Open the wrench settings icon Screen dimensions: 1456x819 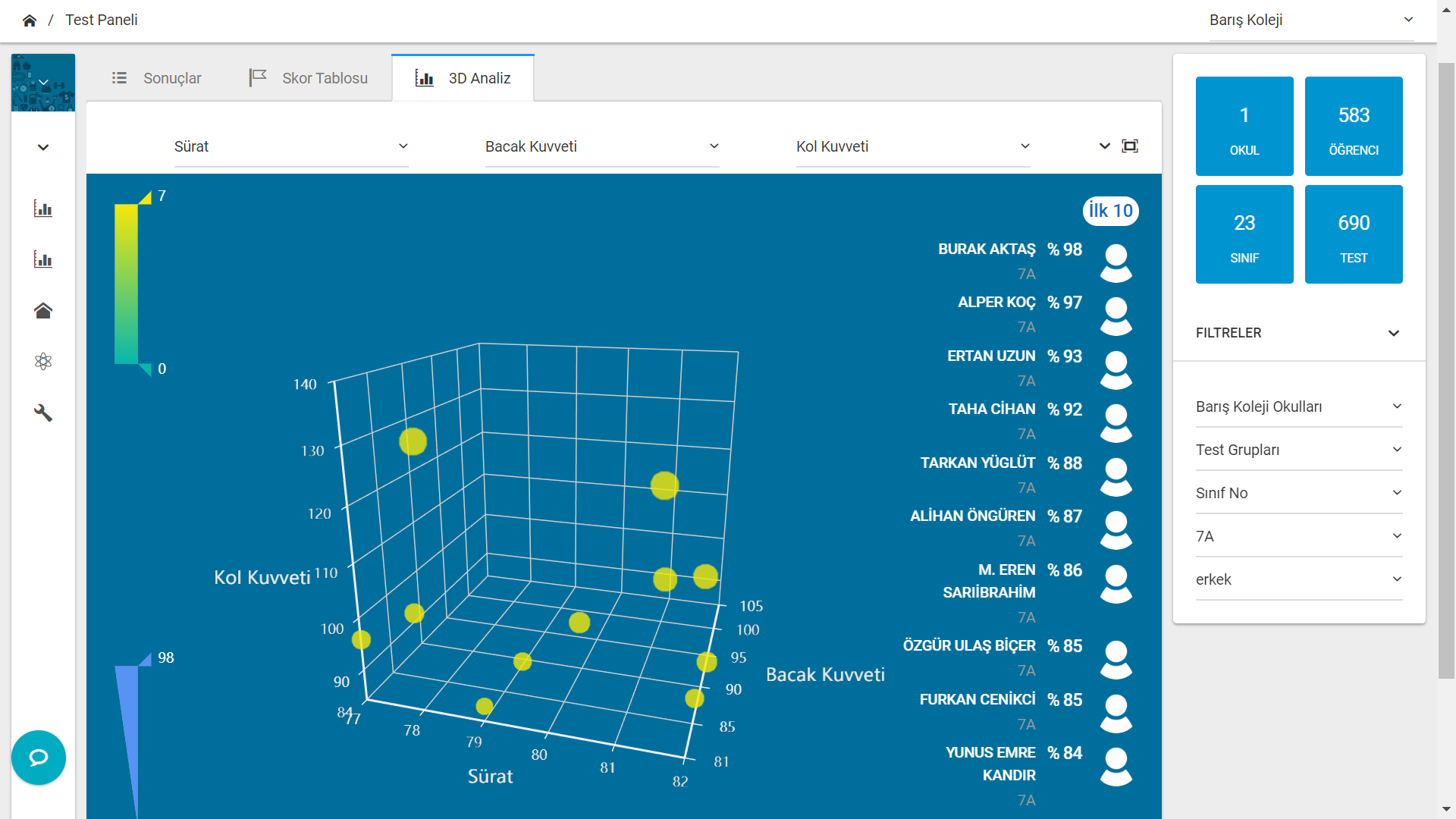click(x=43, y=413)
